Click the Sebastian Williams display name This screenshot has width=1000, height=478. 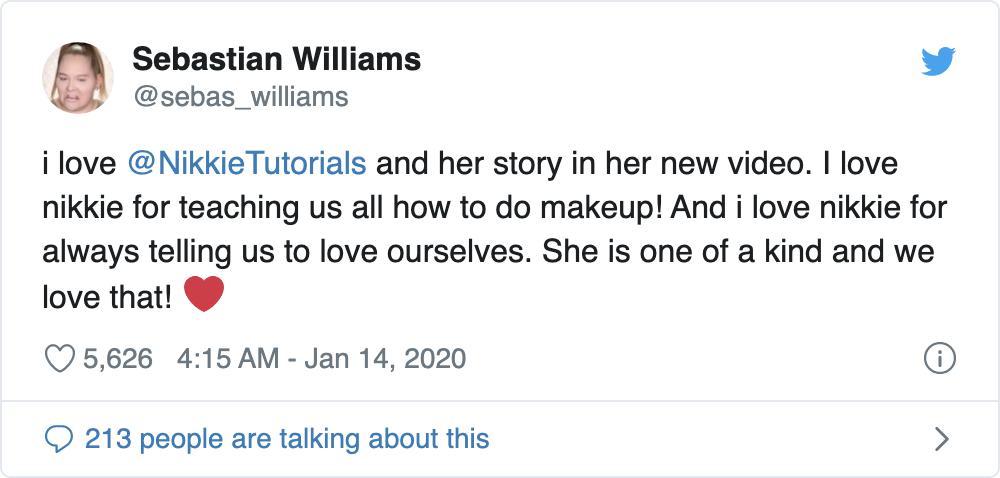tap(276, 59)
